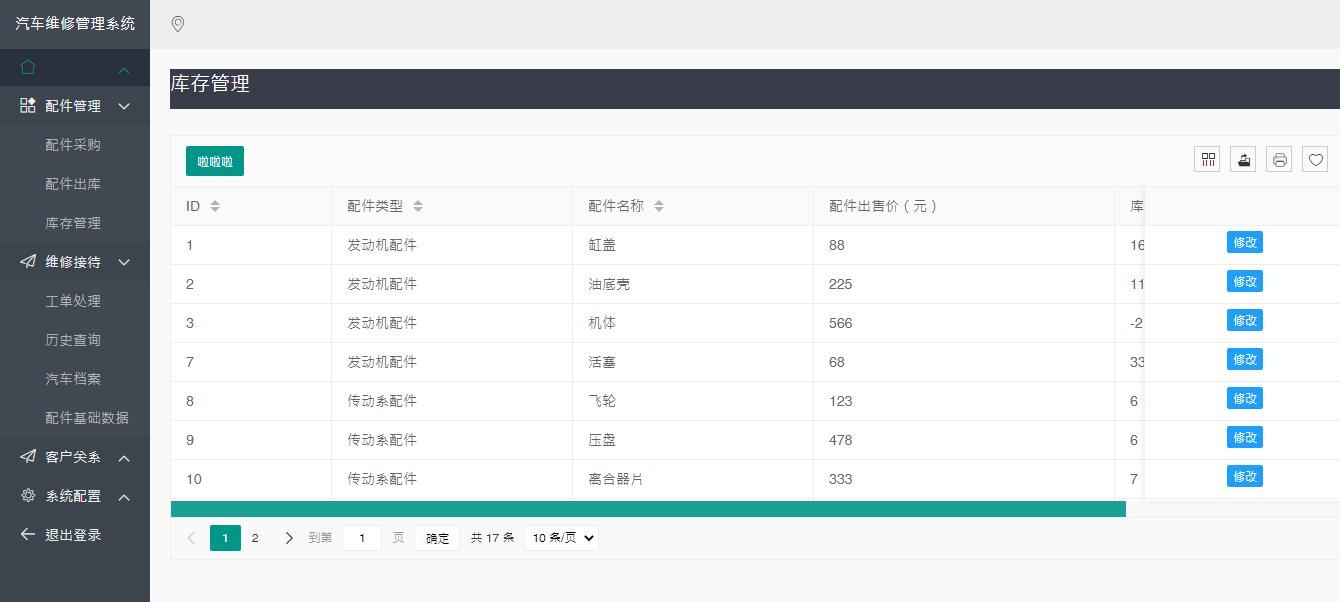This screenshot has height=602, width=1340.
Task: Open the column filter icon in table toolbar
Action: click(1207, 159)
